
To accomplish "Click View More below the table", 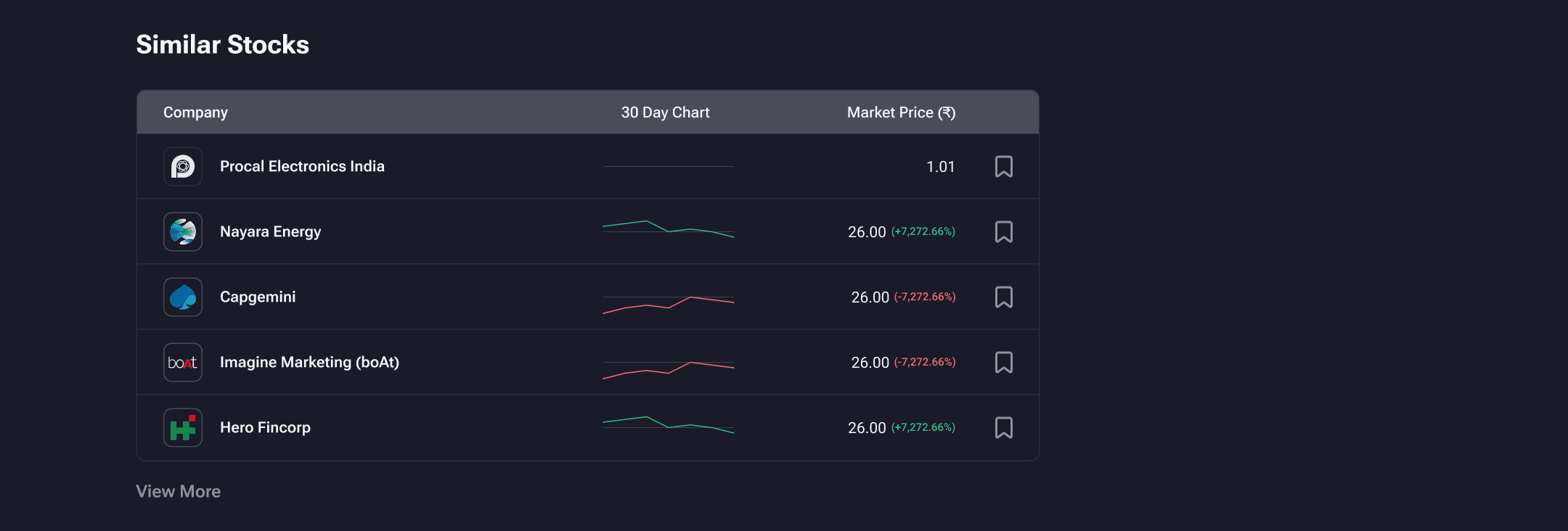I will coord(179,491).
